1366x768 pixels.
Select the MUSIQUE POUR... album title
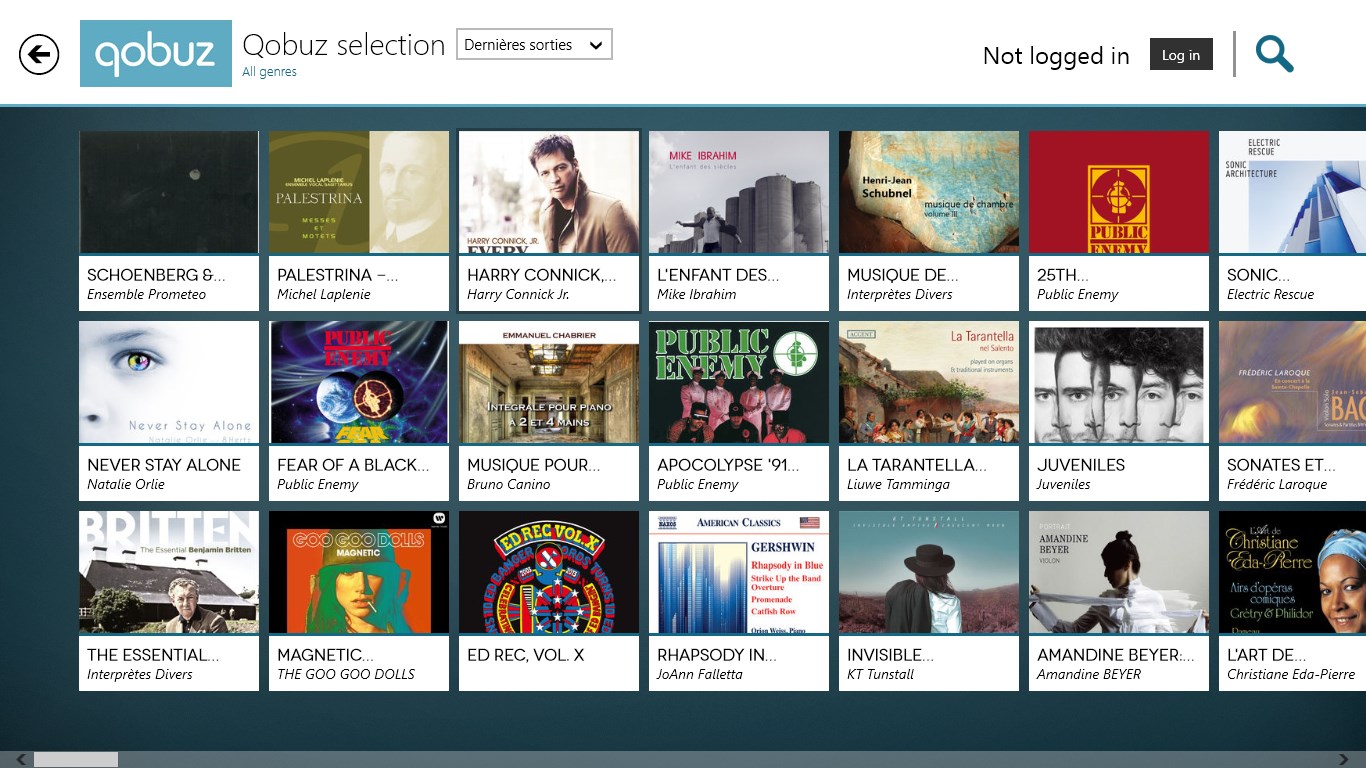point(534,465)
